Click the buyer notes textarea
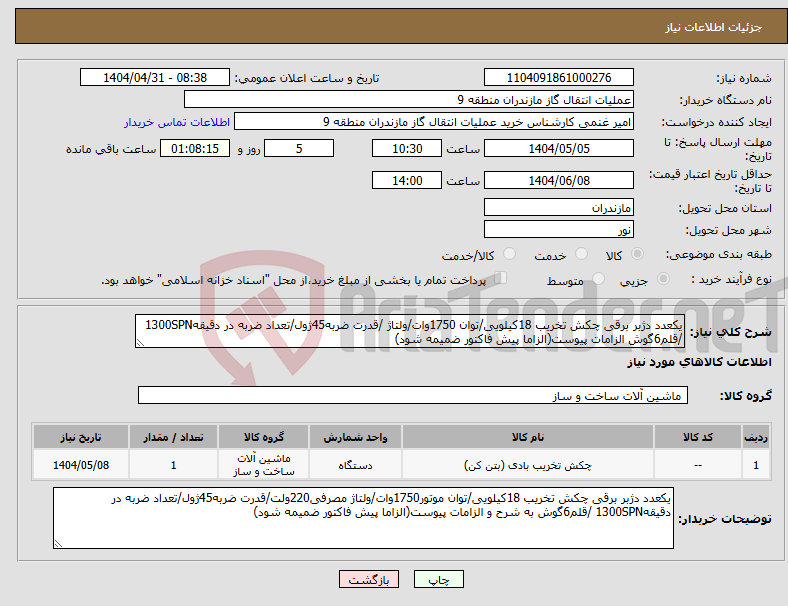This screenshot has width=788, height=606. pyautogui.click(x=363, y=518)
